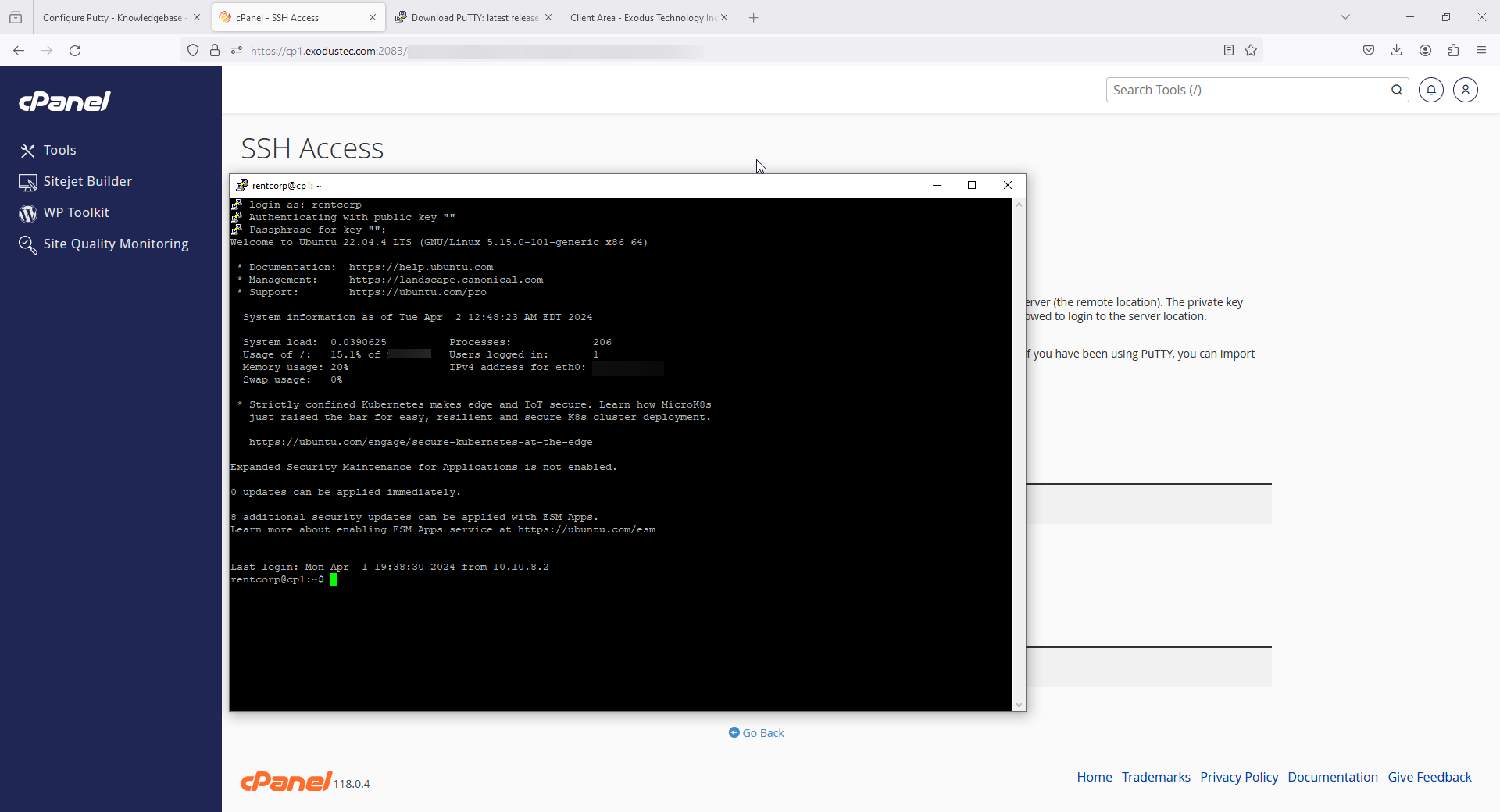Viewport: 1500px width, 812px height.
Task: Reload the current page
Action: tap(75, 50)
